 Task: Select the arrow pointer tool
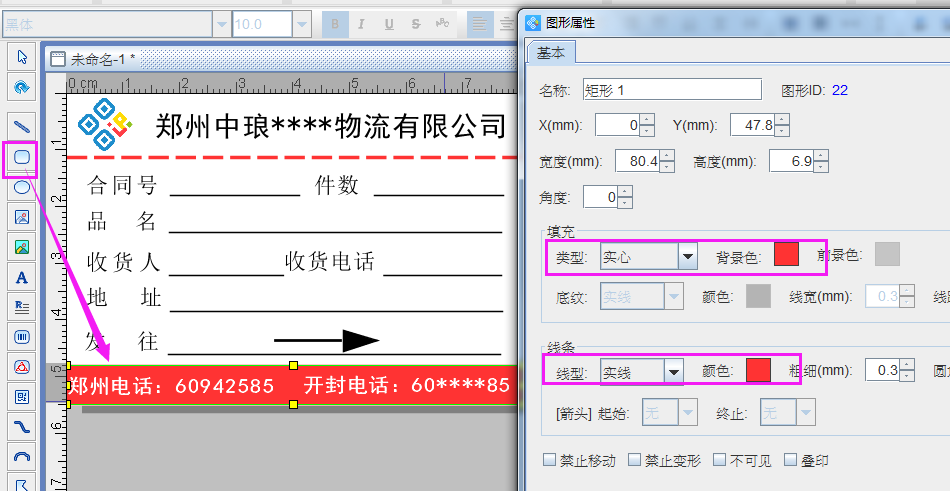tap(21, 56)
